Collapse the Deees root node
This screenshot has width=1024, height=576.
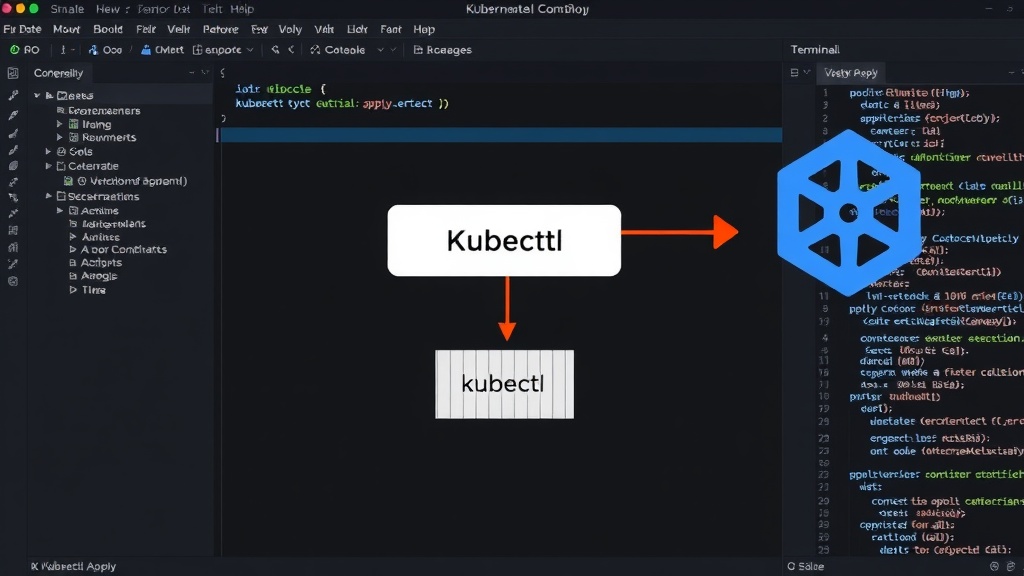point(37,95)
